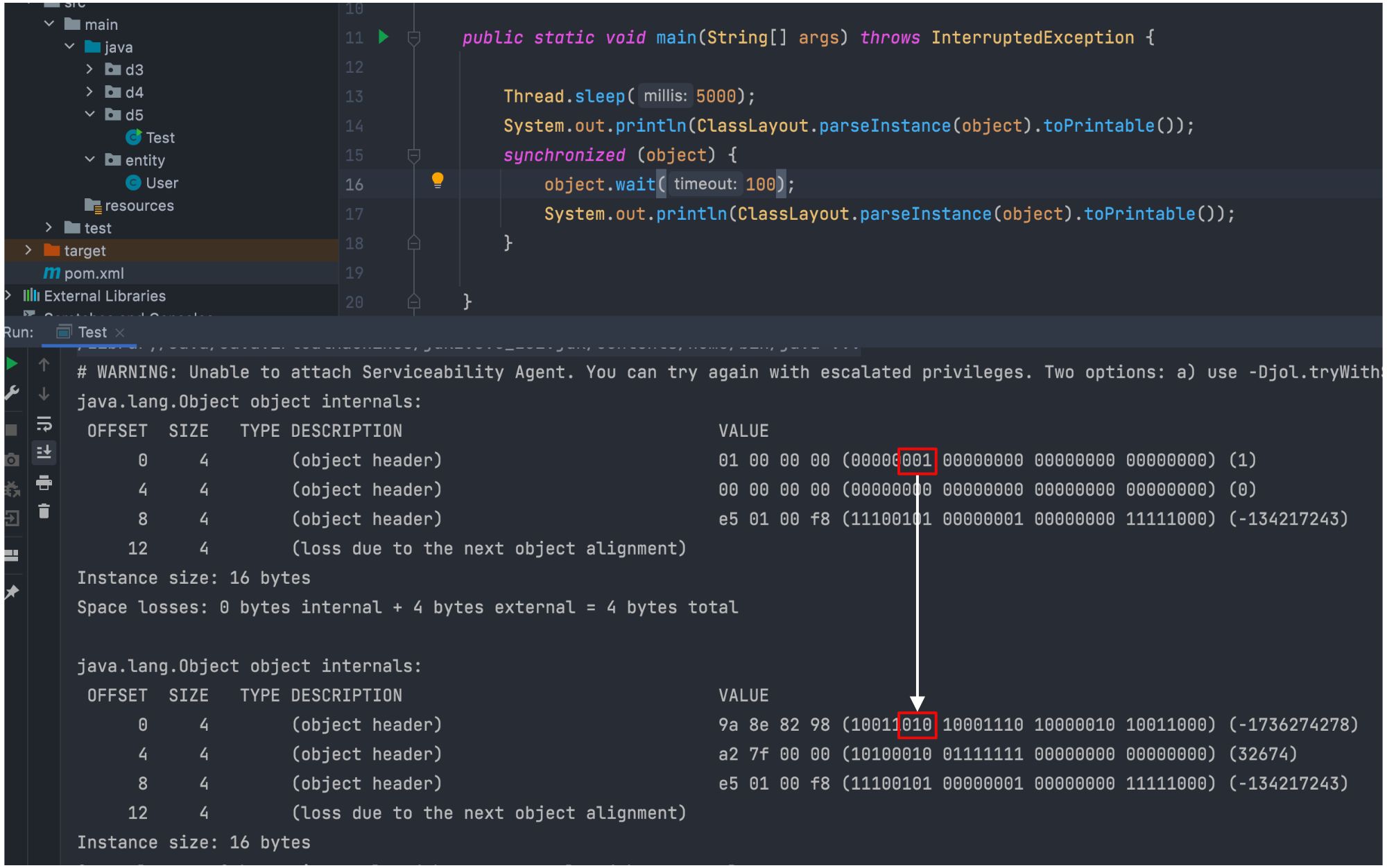Select the Test run tab
This screenshot has width=1387, height=868.
click(x=92, y=332)
